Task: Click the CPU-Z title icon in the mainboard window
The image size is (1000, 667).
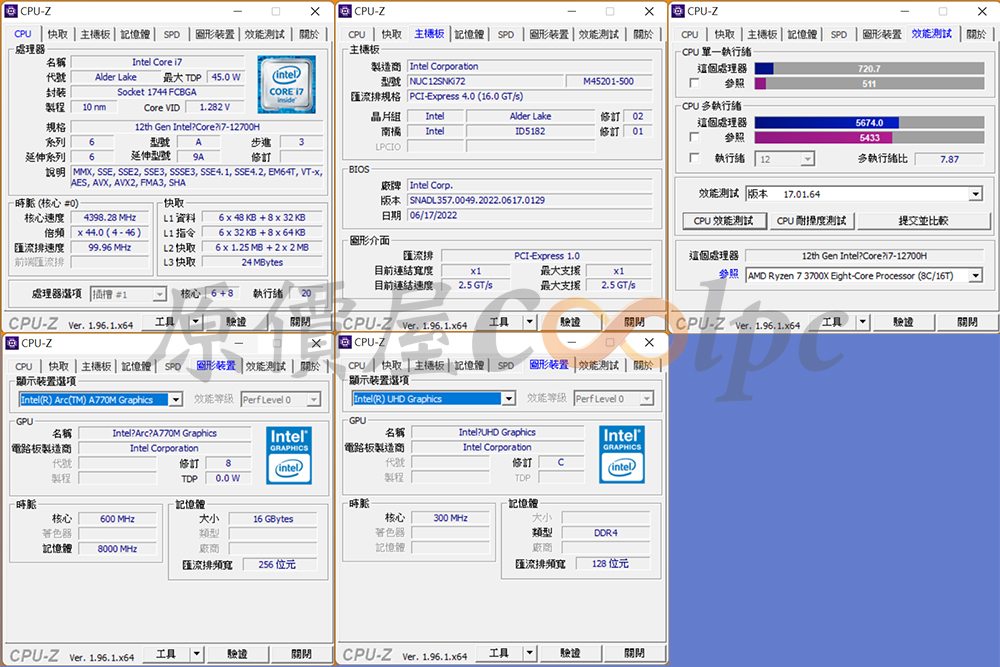Action: click(x=345, y=11)
